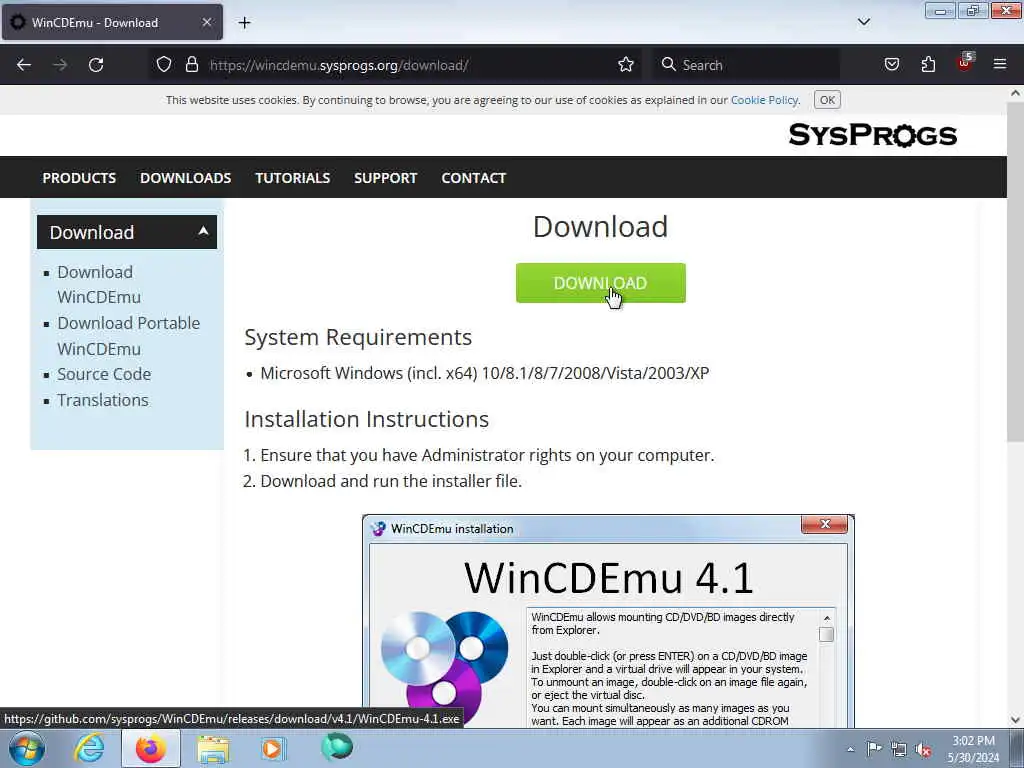Open the Translations sidebar link

(x=103, y=400)
